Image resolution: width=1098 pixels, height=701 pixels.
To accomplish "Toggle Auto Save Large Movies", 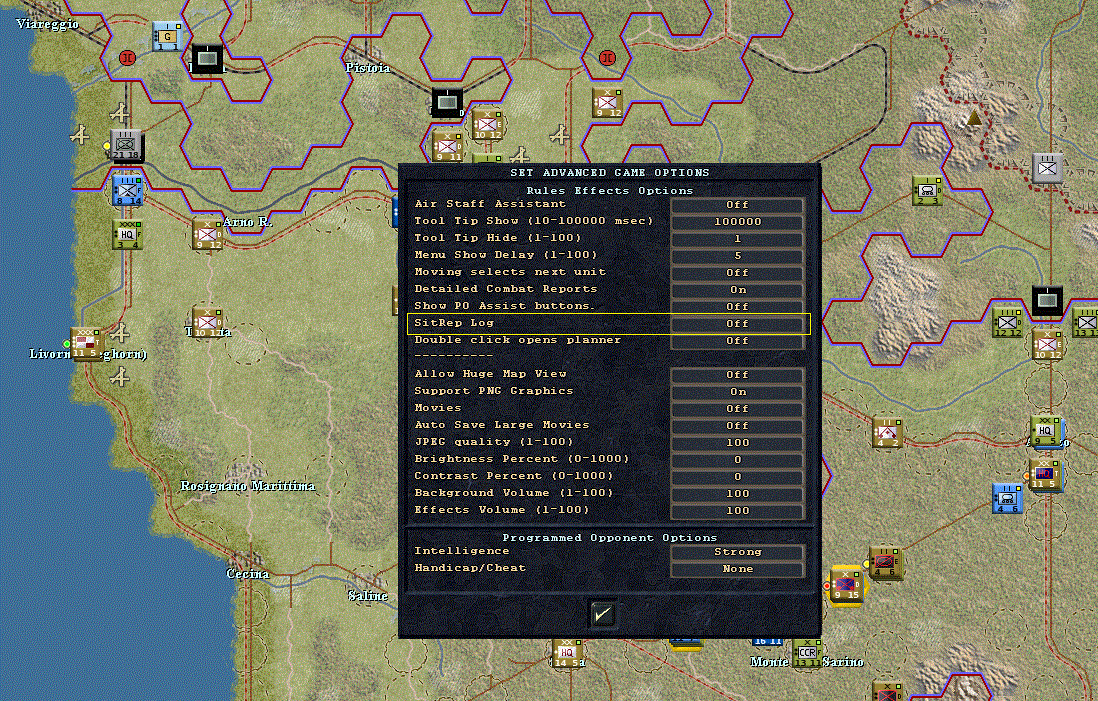I will 737,426.
